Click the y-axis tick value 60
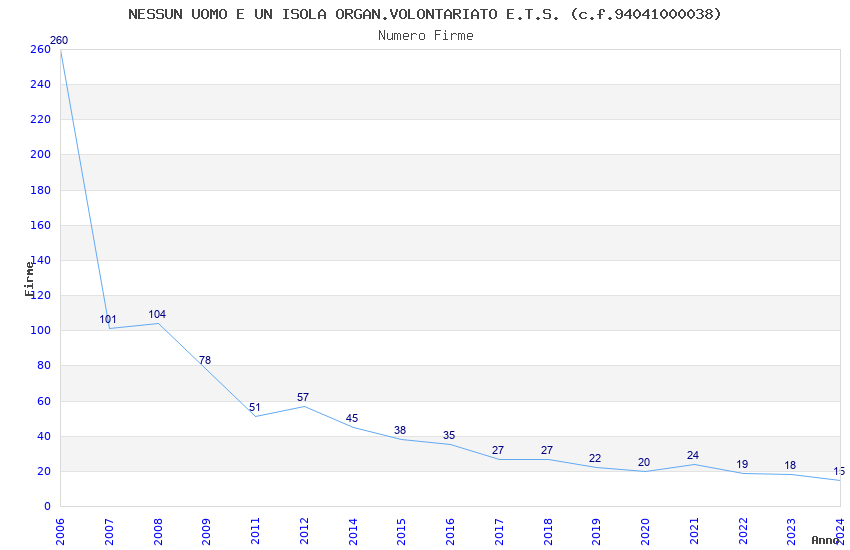The width and height of the screenshot is (850, 550). (44, 401)
